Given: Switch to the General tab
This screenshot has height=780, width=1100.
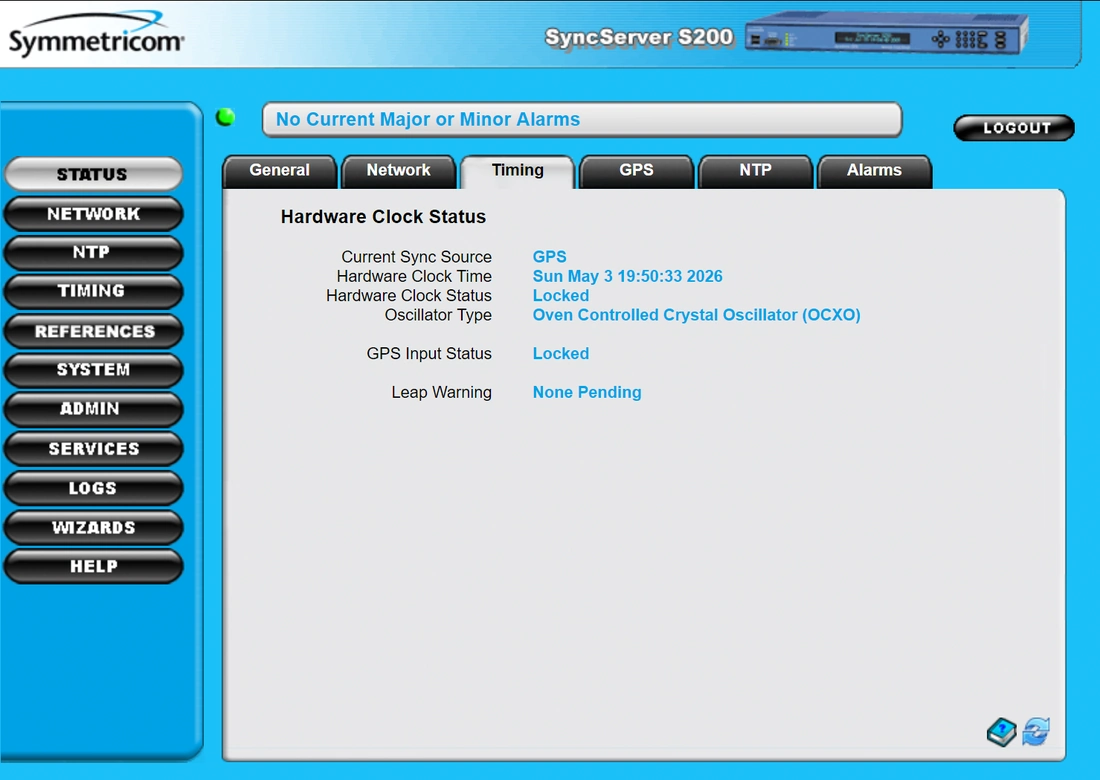Looking at the screenshot, I should 279,171.
